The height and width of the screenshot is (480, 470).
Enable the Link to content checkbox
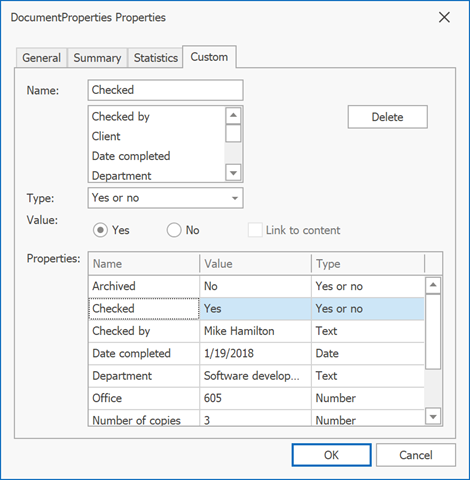point(255,230)
